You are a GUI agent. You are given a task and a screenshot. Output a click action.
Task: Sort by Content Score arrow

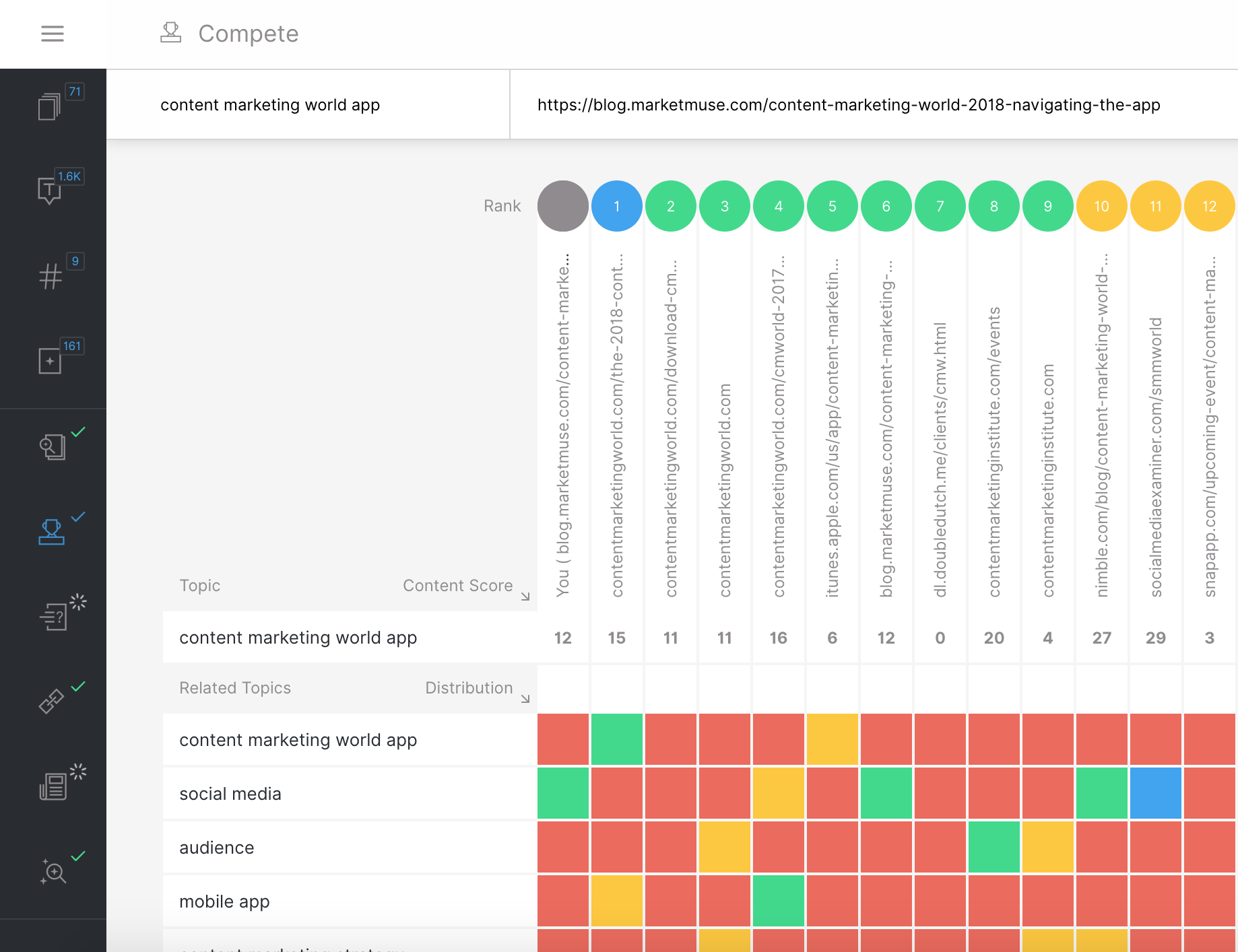click(525, 596)
